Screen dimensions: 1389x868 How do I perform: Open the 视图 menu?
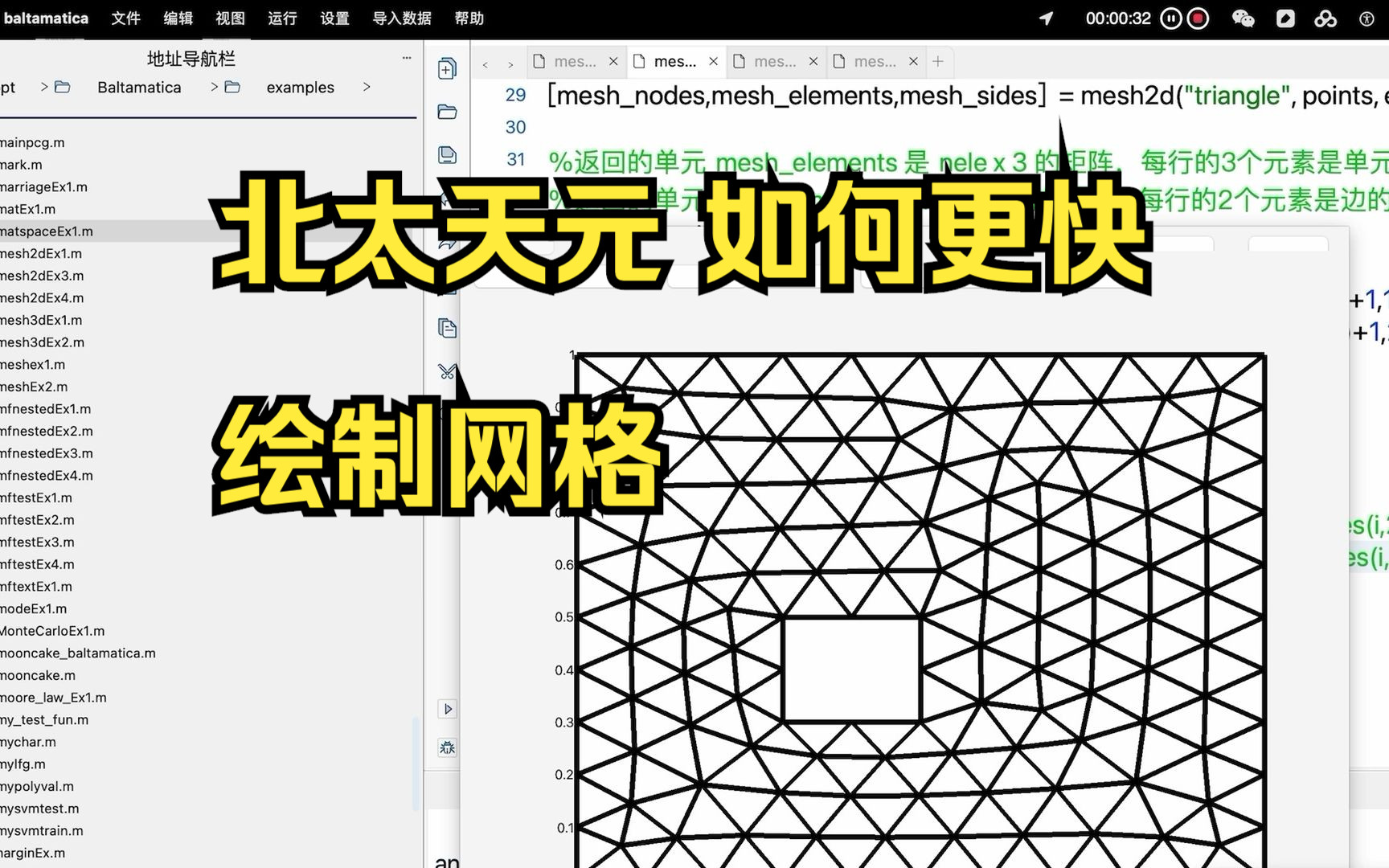click(x=230, y=18)
